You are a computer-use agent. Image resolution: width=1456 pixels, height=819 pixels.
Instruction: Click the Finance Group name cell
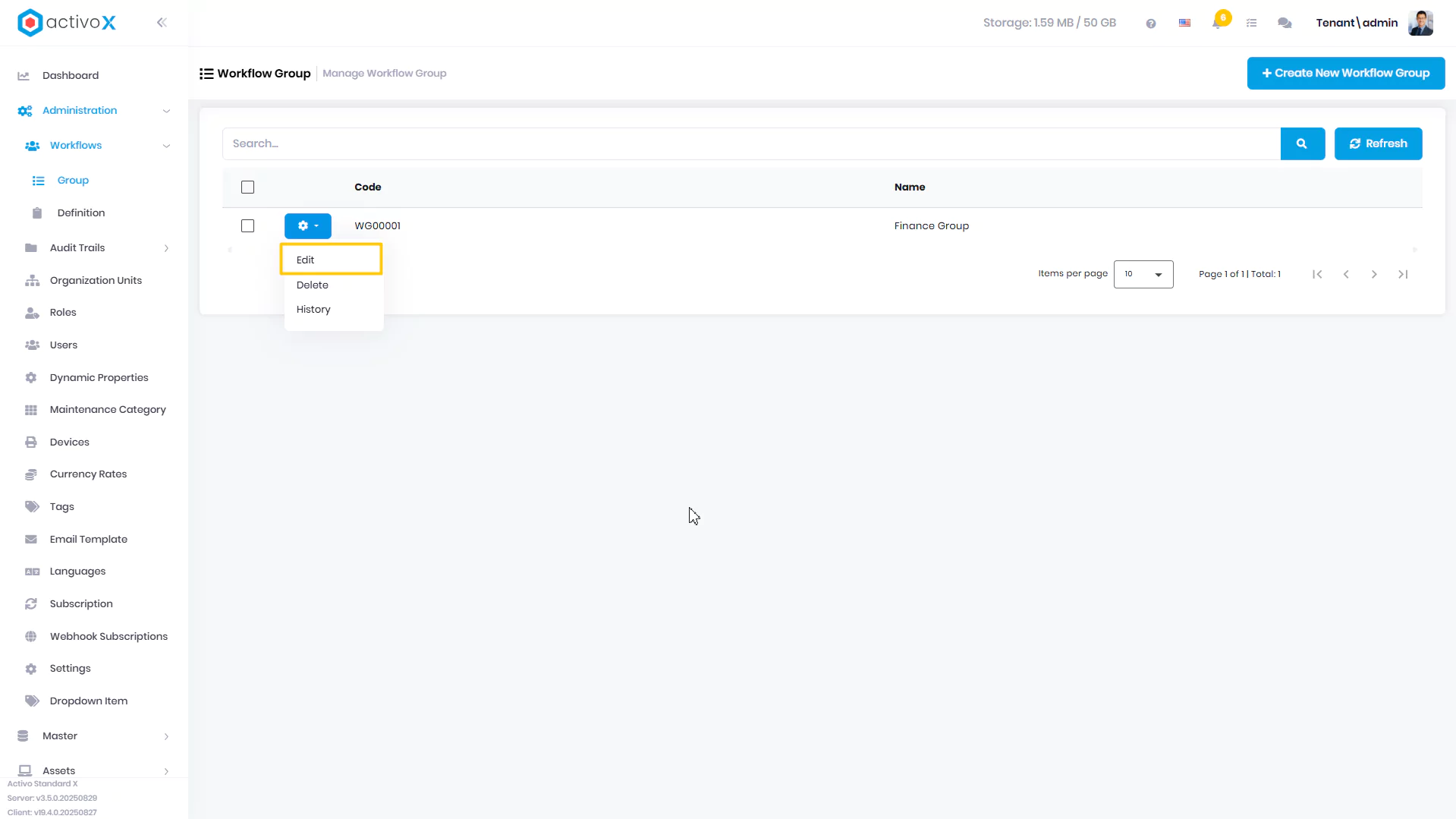point(932,226)
